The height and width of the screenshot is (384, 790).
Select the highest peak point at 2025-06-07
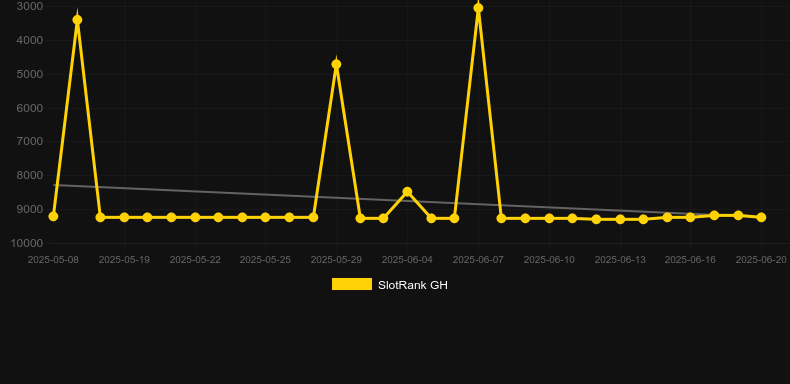coord(478,8)
